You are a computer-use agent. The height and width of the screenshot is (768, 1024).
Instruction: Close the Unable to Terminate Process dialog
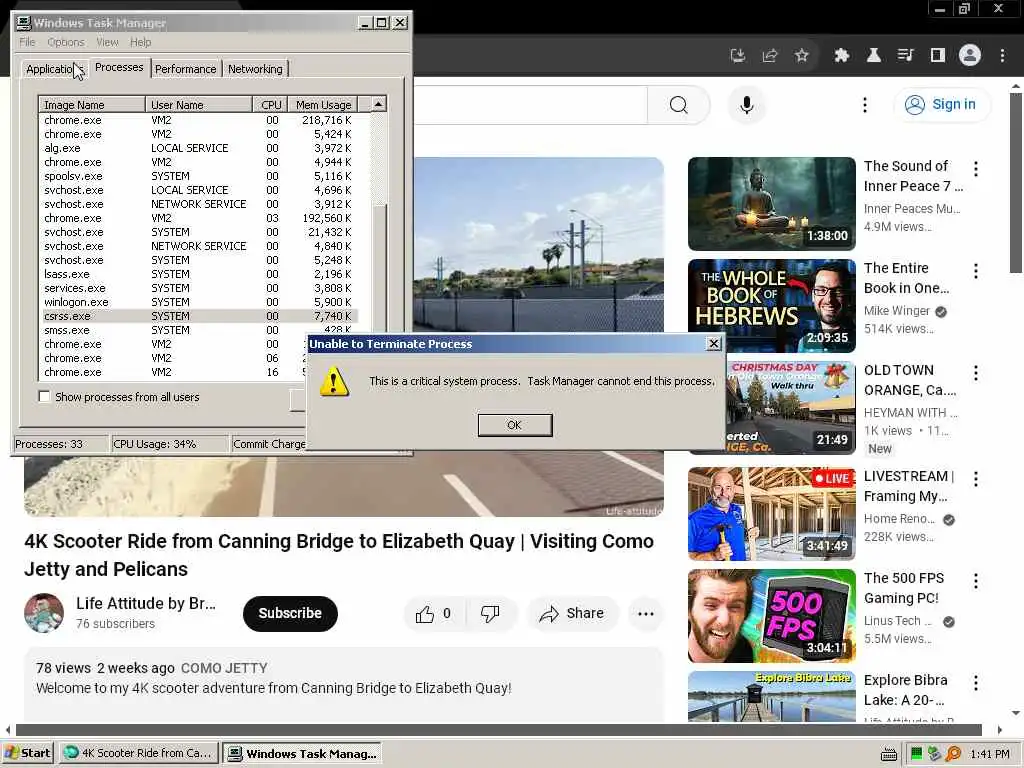click(x=714, y=344)
